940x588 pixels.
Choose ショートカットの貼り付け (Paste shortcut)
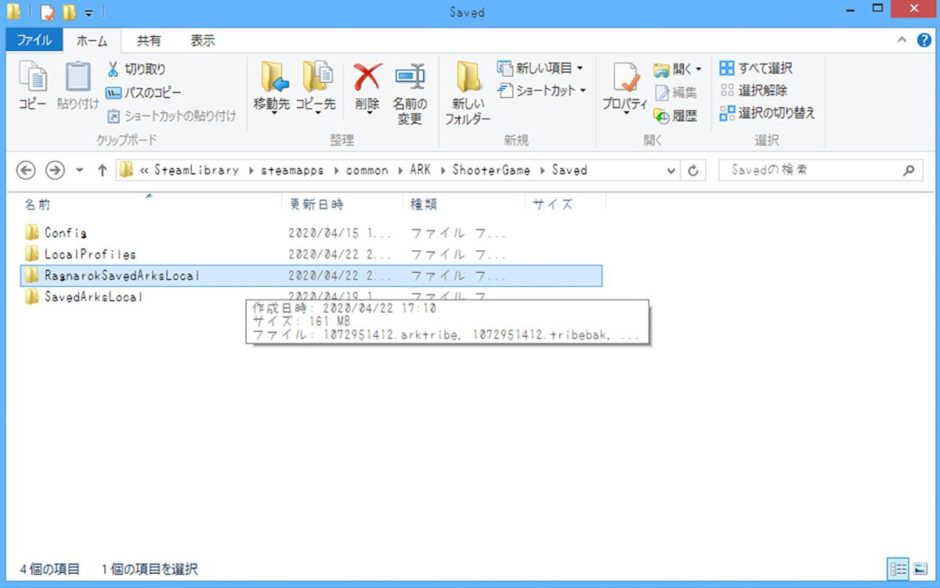click(x=171, y=116)
